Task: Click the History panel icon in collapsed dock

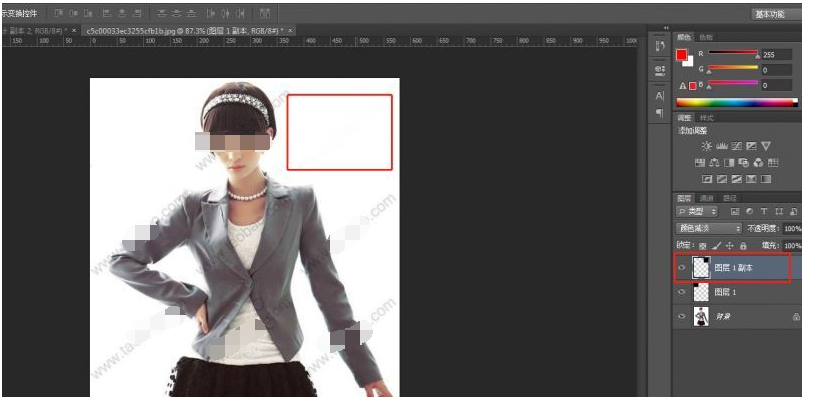Action: tap(660, 46)
